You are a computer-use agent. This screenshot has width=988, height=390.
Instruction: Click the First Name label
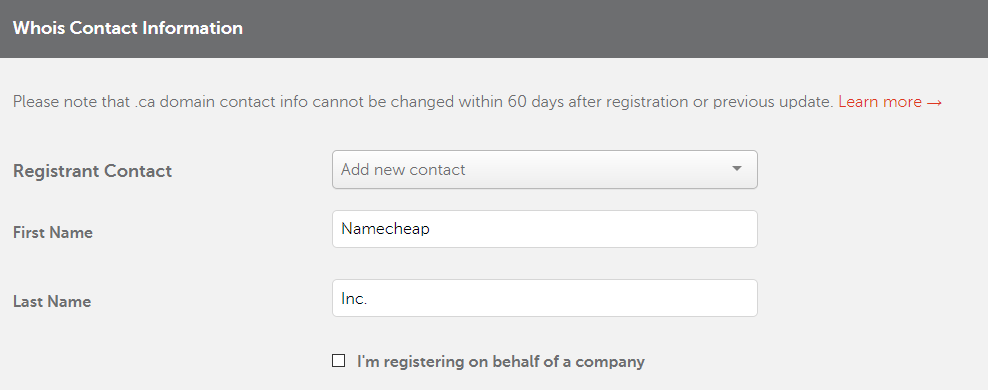click(x=53, y=232)
